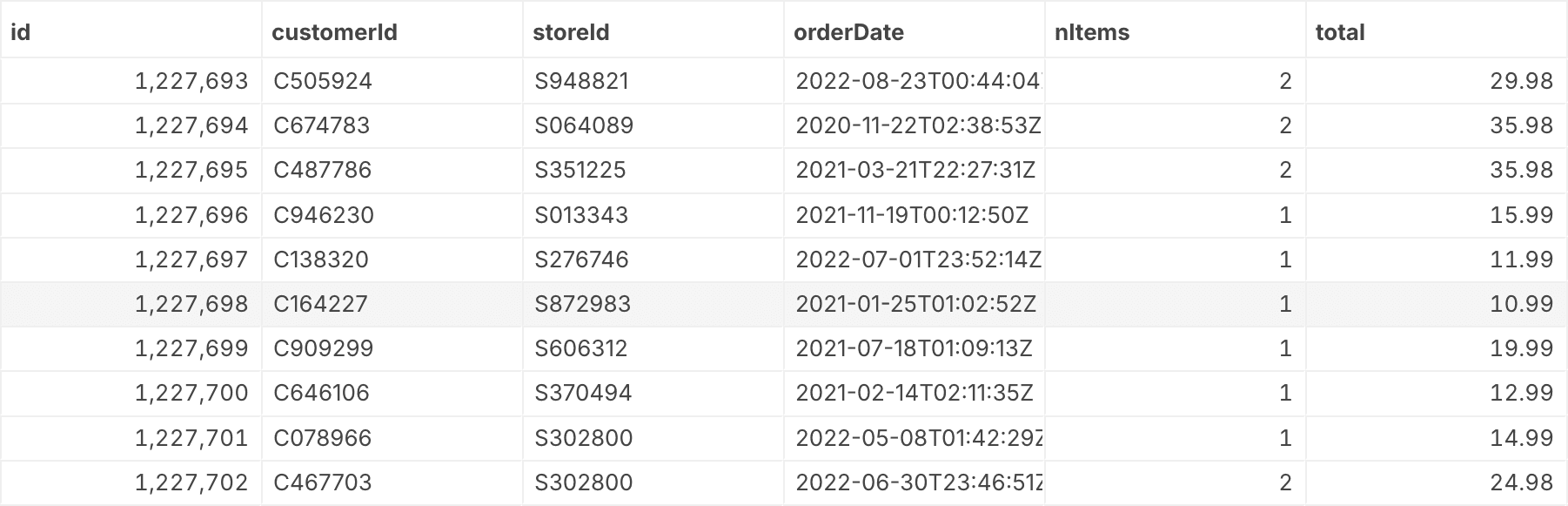Click store cell S013343
Screen dimensions: 1568x506
581,215
